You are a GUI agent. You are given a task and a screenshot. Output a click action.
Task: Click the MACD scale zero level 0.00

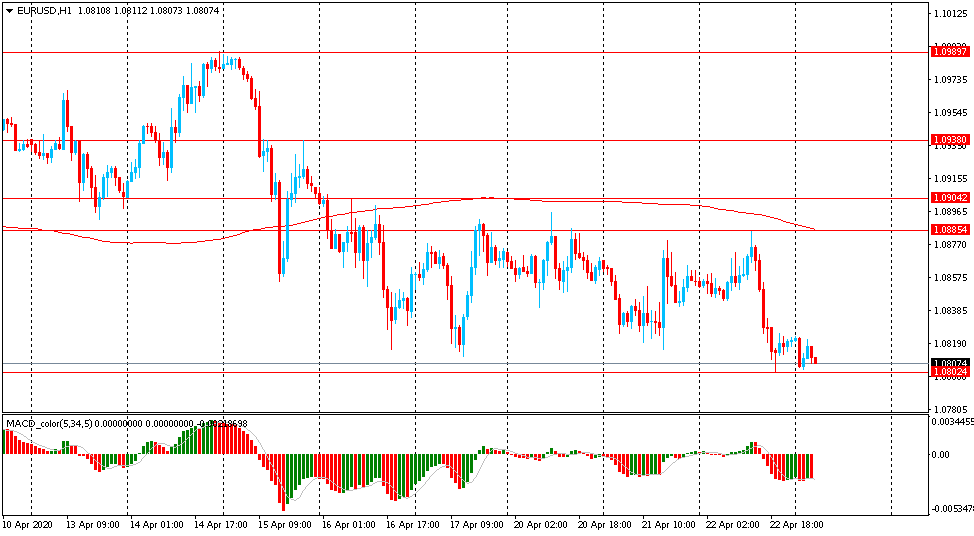click(941, 455)
